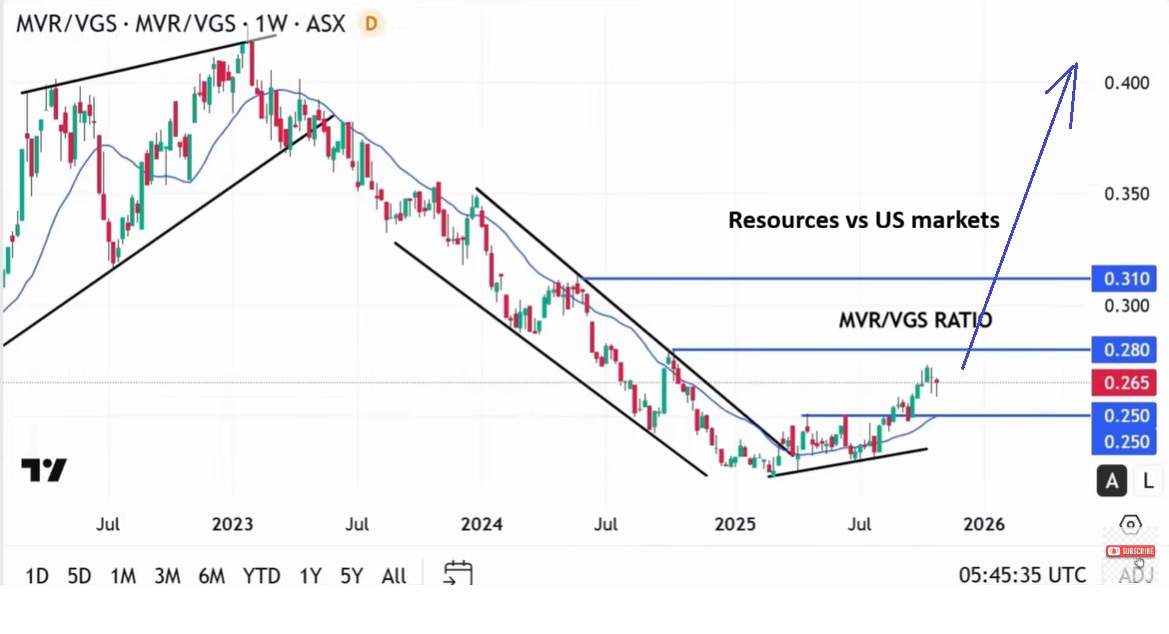
Task: Click the orange D delayed-data badge
Action: click(x=371, y=24)
